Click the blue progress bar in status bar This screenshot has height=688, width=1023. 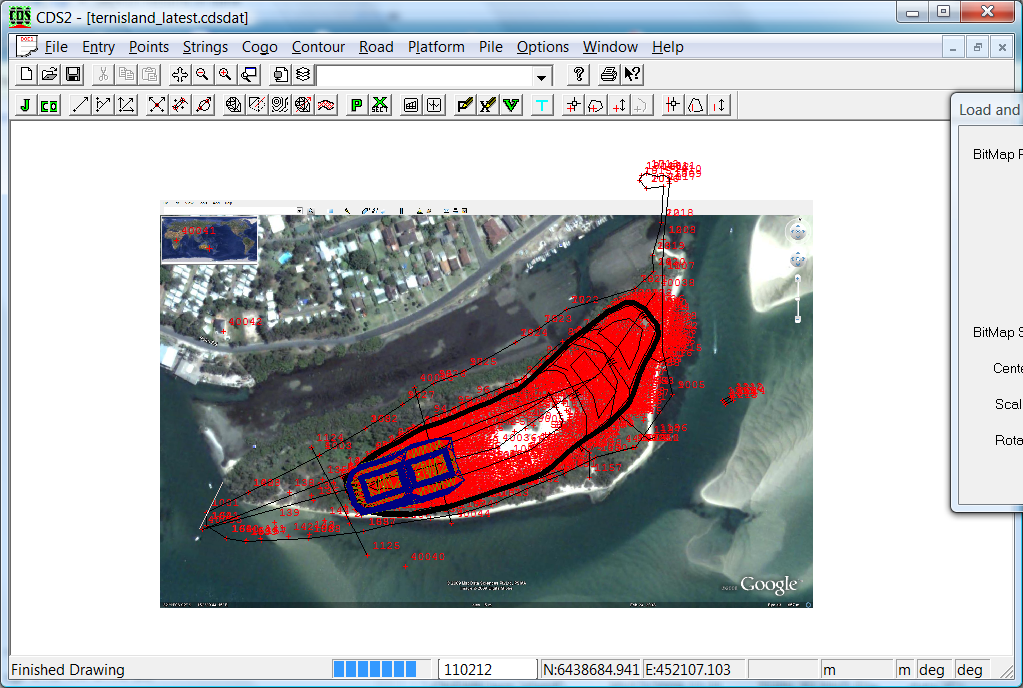(374, 669)
